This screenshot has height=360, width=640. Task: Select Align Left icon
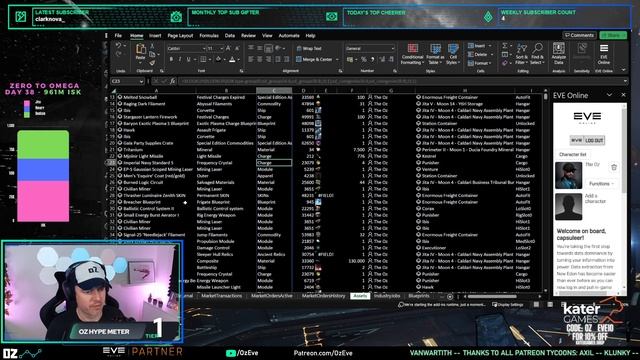click(x=251, y=60)
